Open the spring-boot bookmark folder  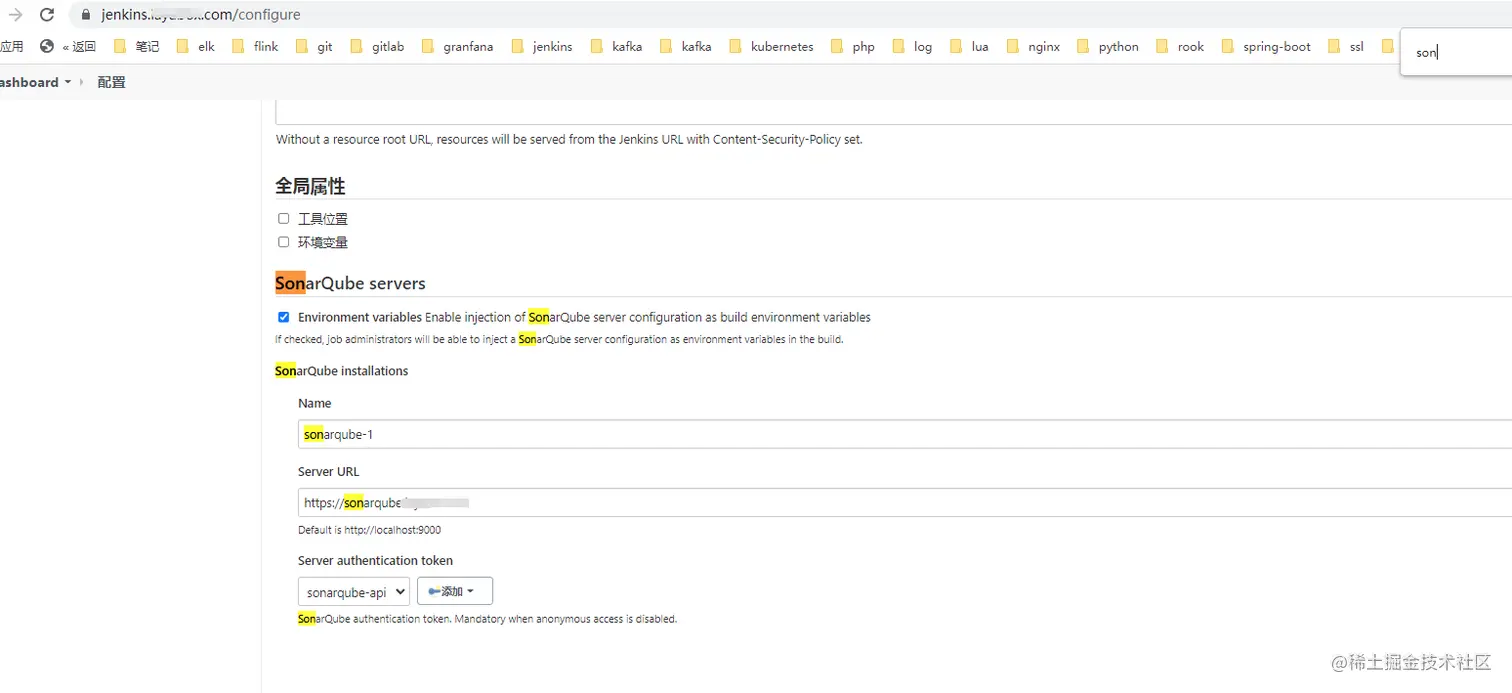coord(1266,46)
